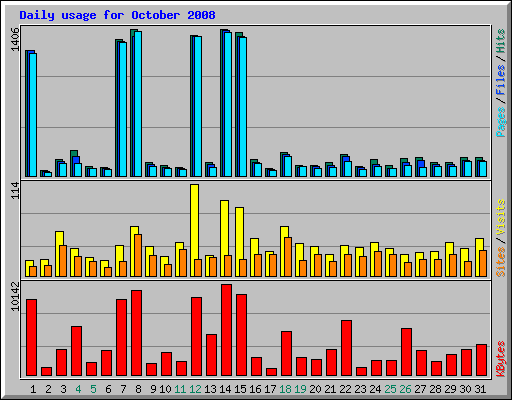Click the tall cyan Pages bar for day 15

tap(243, 107)
